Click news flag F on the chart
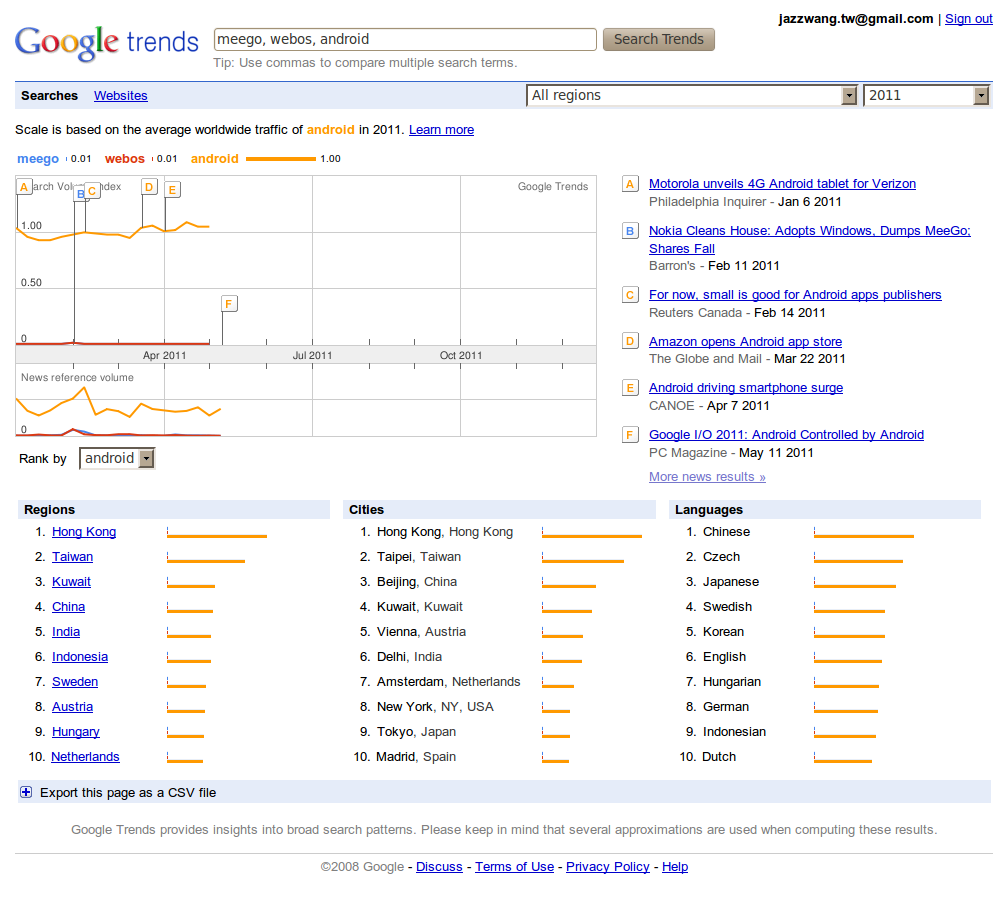Image resolution: width=1008 pixels, height=898 pixels. pyautogui.click(x=229, y=303)
